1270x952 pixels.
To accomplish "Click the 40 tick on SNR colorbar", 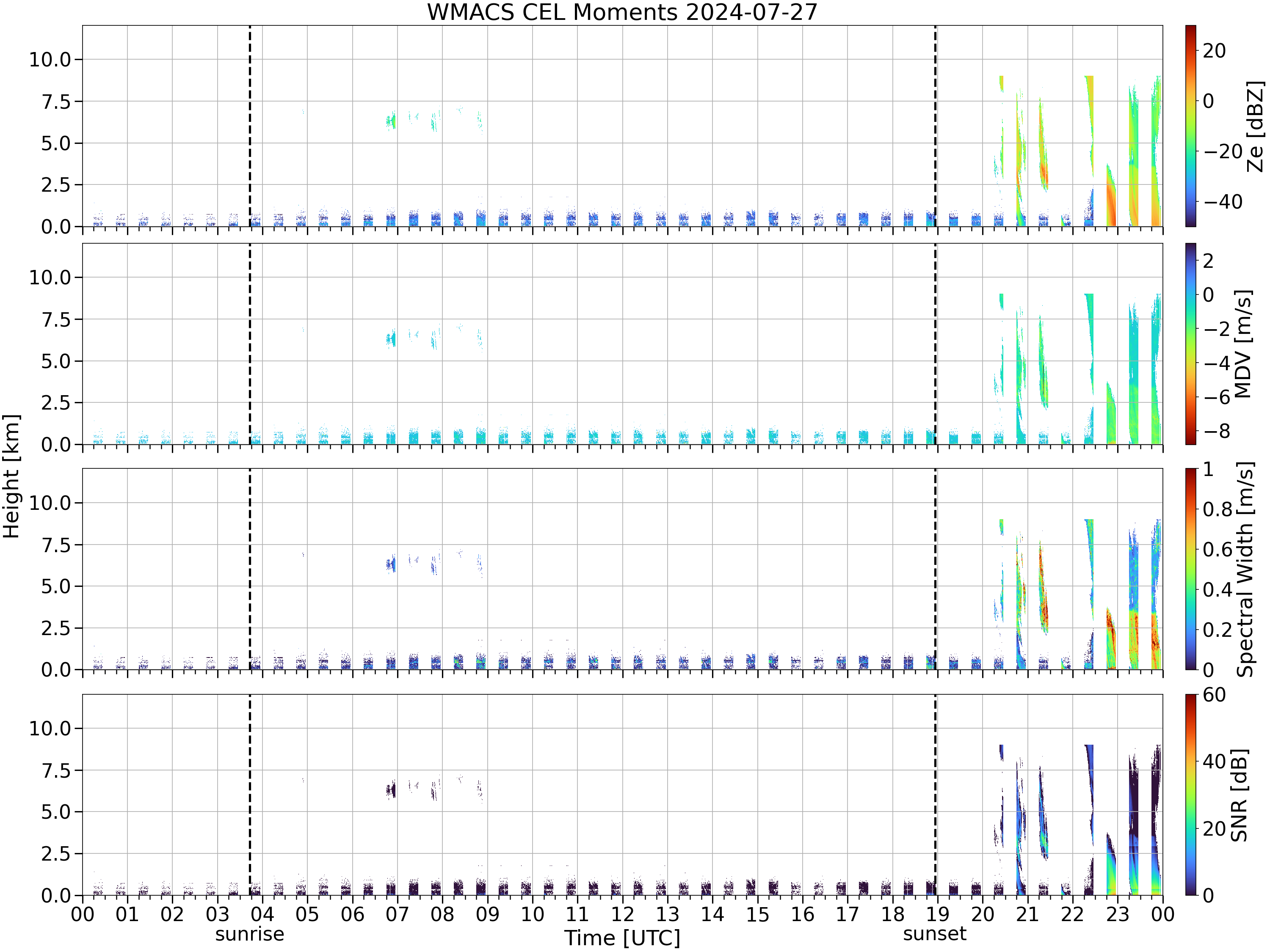I will tap(1214, 762).
